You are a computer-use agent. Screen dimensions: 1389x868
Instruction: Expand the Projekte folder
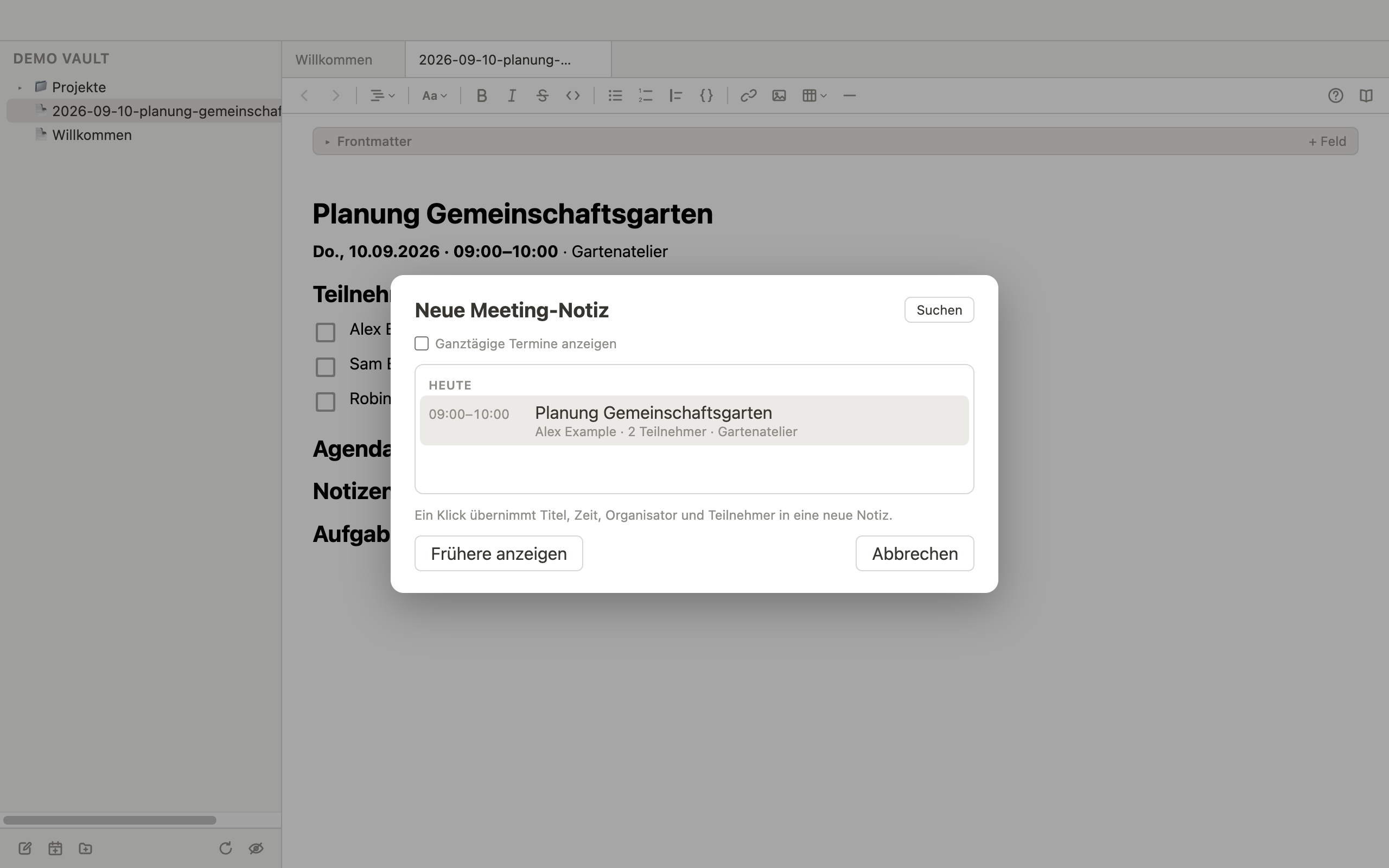pyautogui.click(x=20, y=87)
